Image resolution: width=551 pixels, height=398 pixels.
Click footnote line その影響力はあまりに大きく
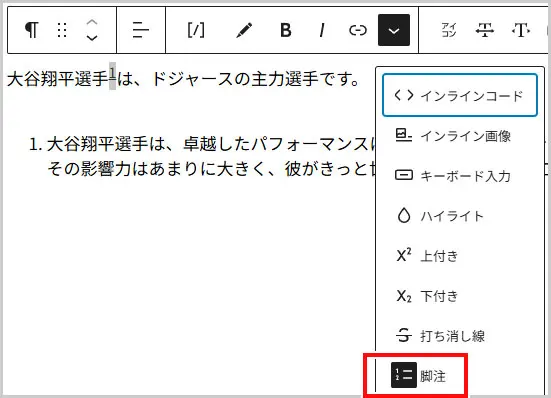212,169
